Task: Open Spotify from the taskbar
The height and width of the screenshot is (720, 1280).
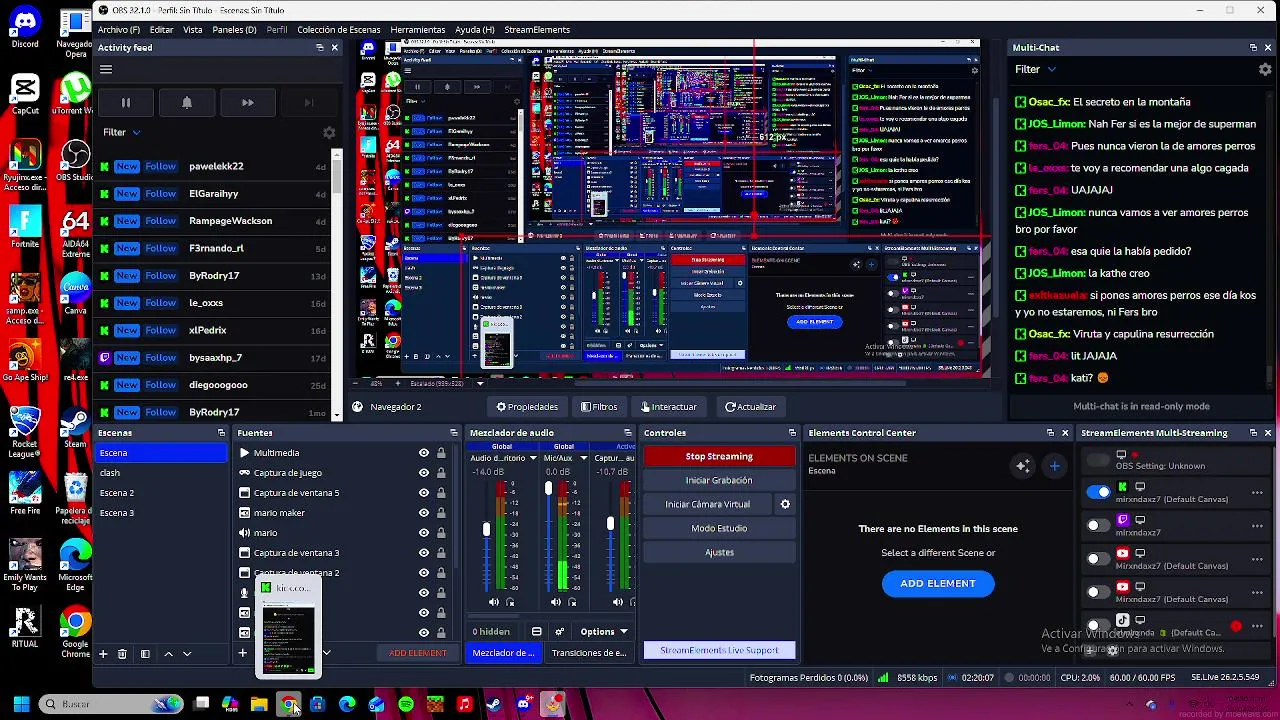Action: (406, 705)
